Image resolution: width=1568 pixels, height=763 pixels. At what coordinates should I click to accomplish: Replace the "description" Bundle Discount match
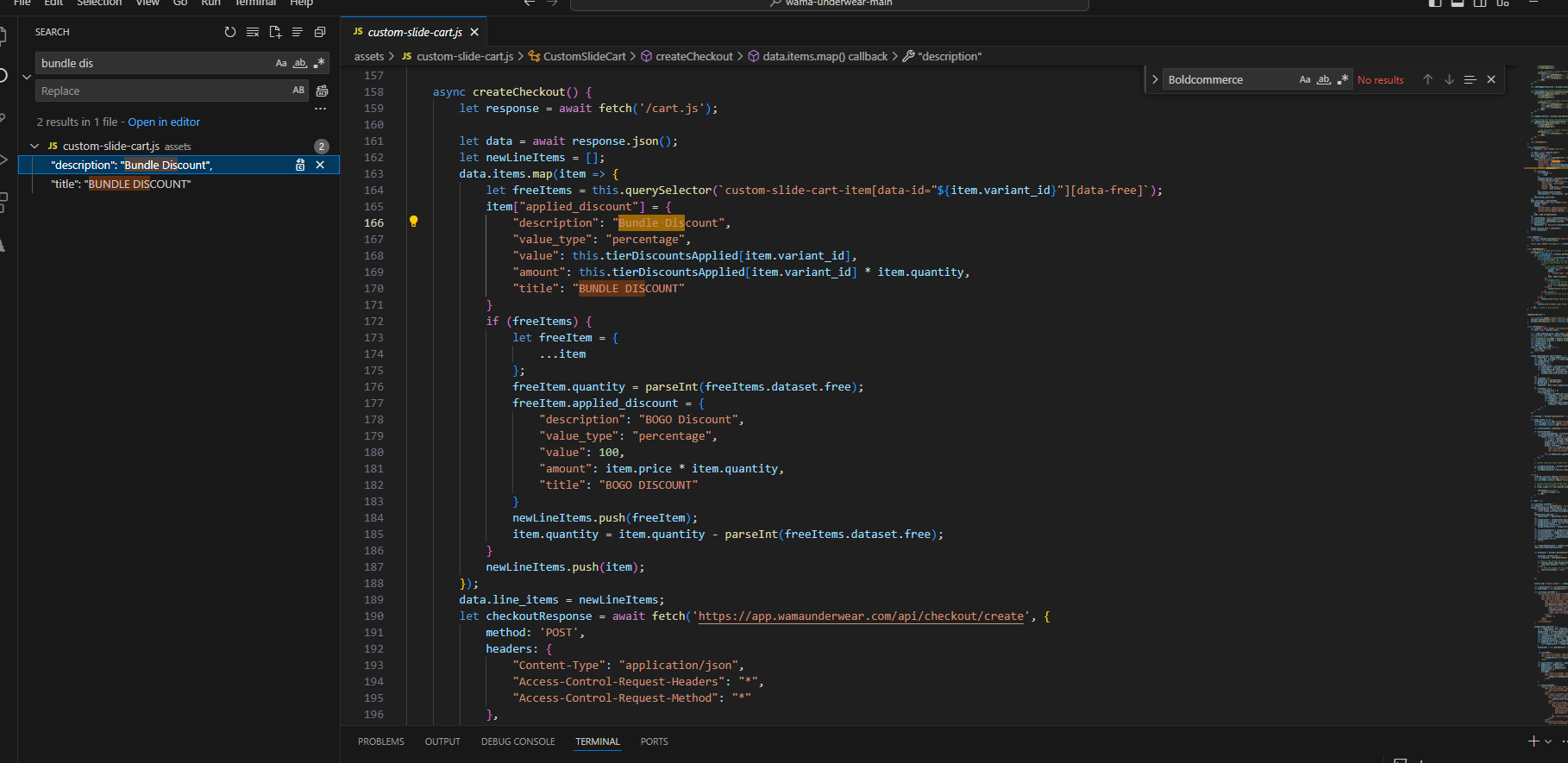click(300, 165)
